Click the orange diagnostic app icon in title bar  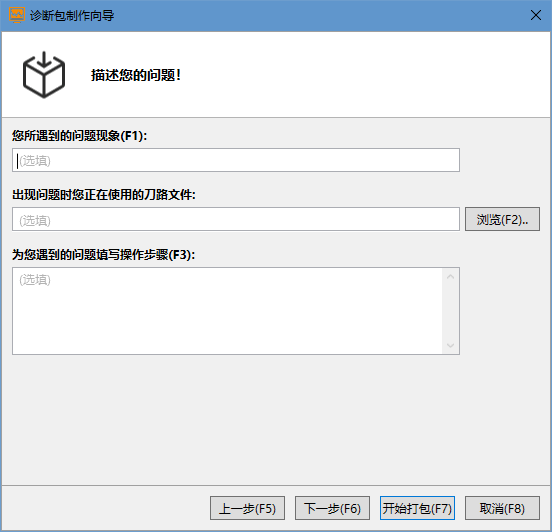[17, 15]
